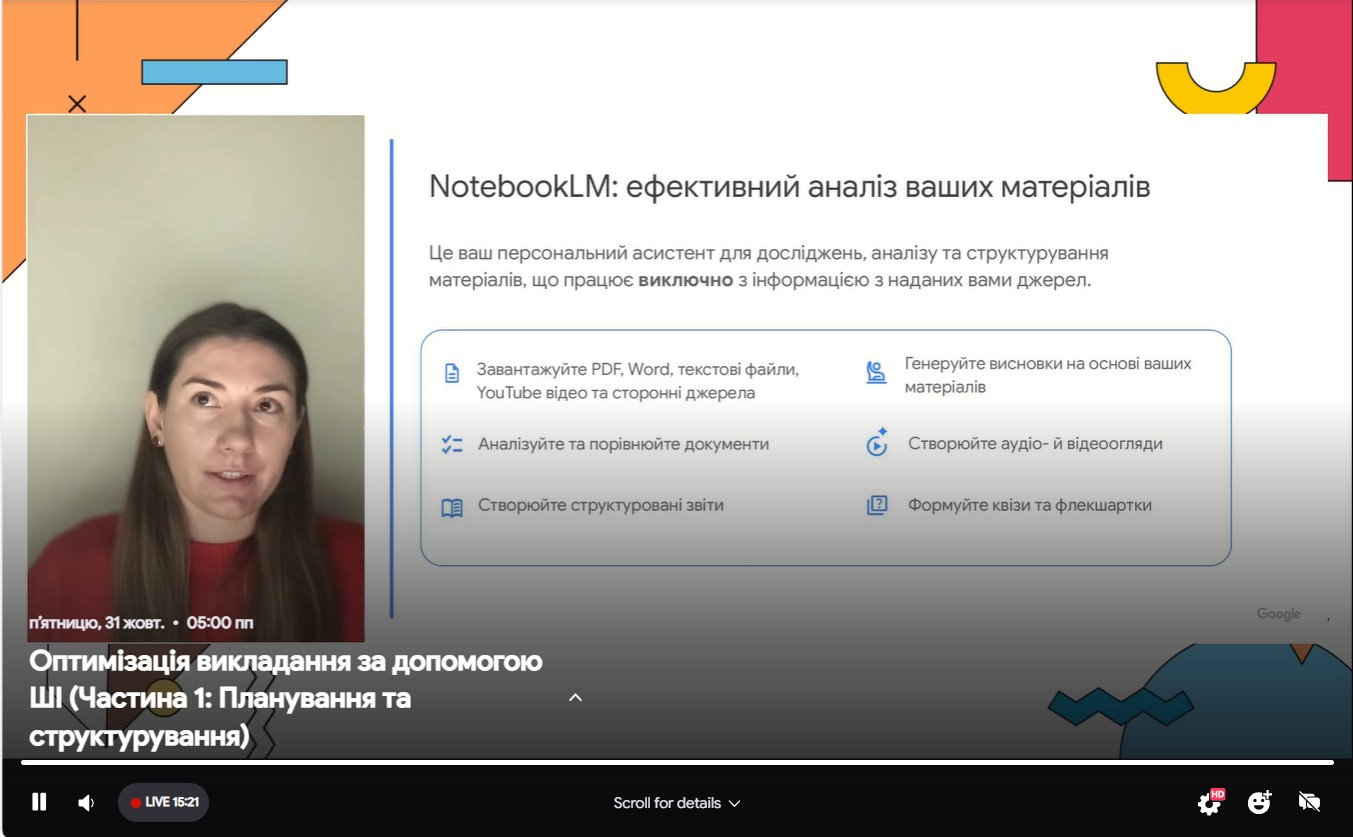This screenshot has height=837, width=1353.
Task: Click the analyze documents checklist icon
Action: [452, 444]
